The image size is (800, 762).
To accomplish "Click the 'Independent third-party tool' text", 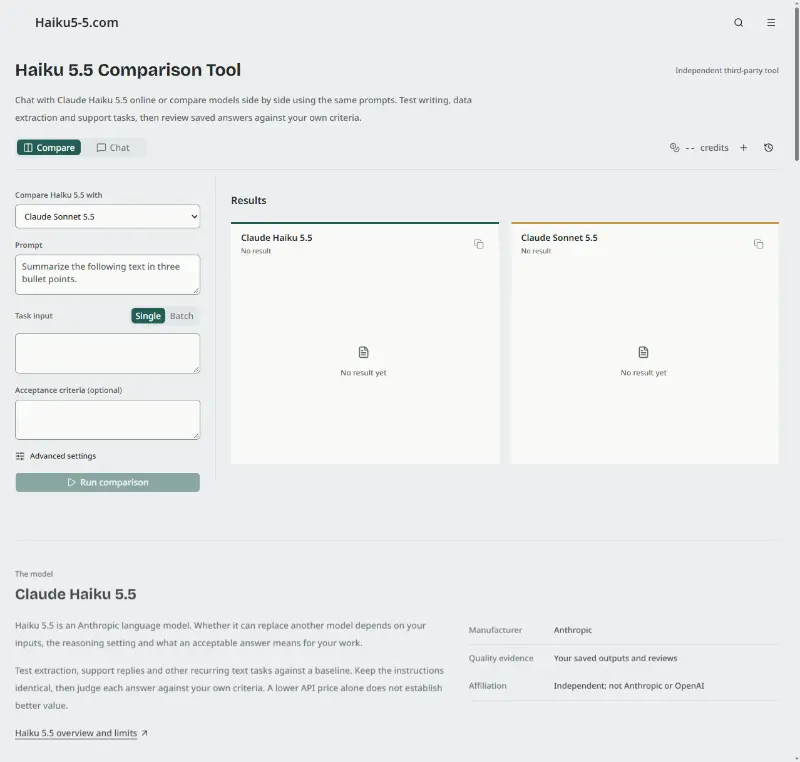I will tap(727, 70).
